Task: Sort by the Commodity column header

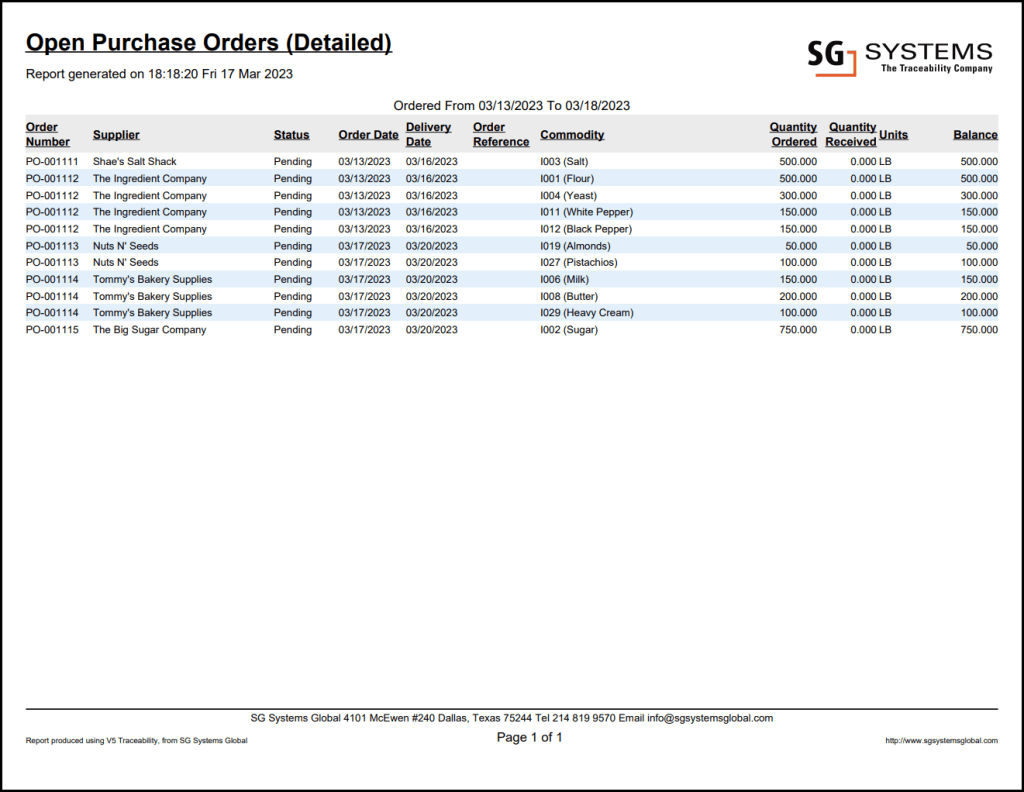Action: 571,134
